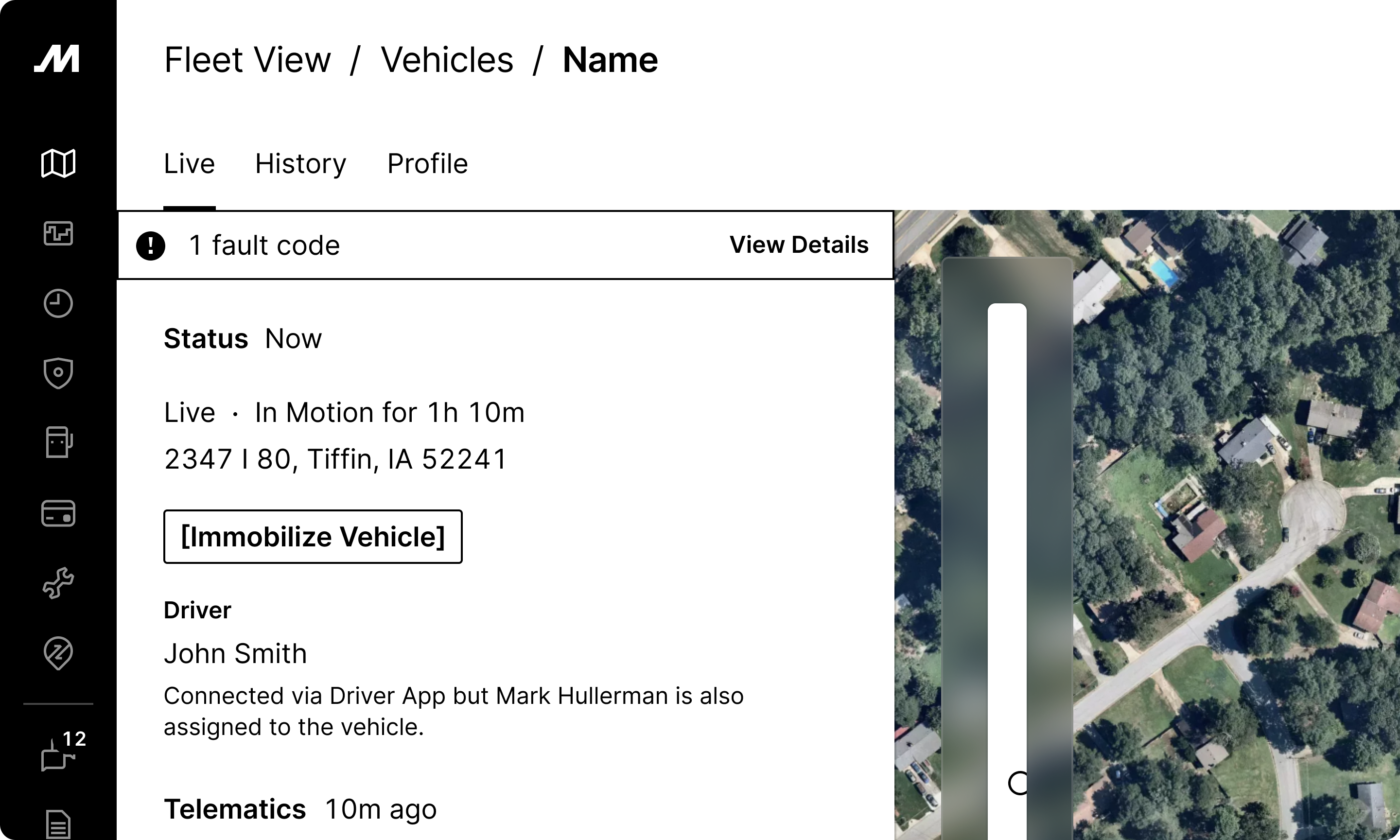Click the Mark Hullerman assignment note

453,712
